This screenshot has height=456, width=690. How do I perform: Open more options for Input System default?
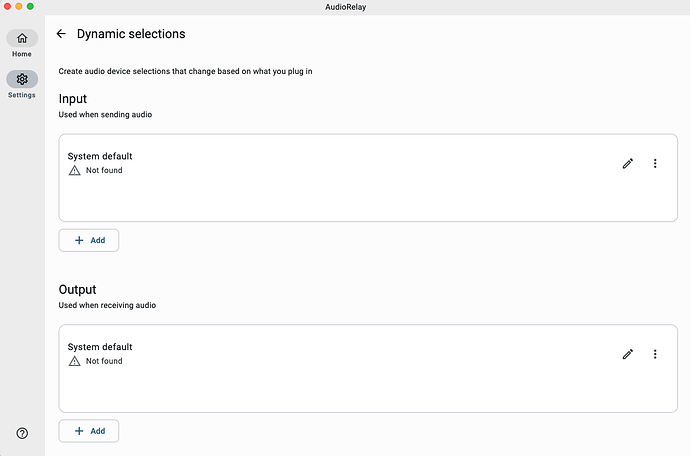point(655,163)
